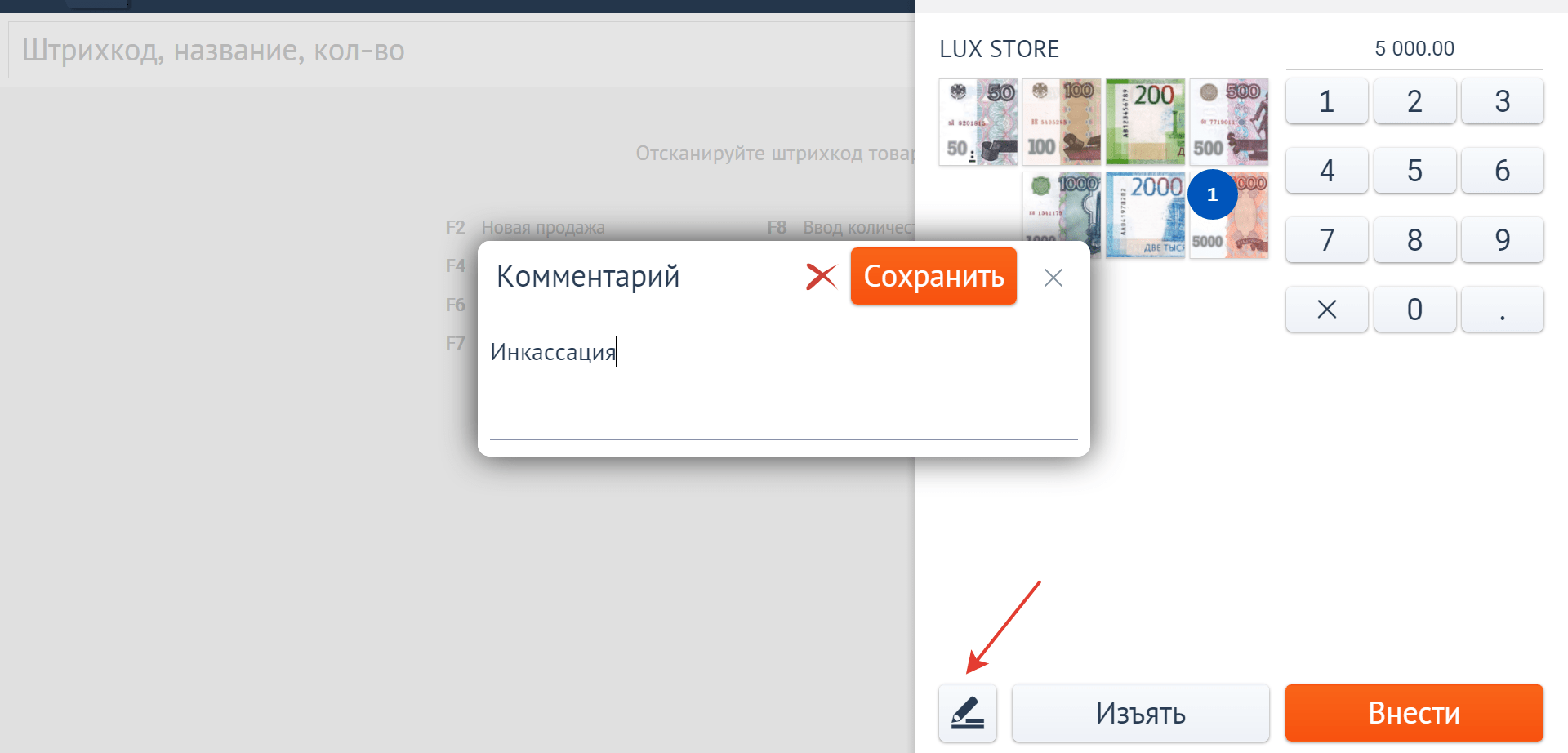Tap keypad digit 7
The height and width of the screenshot is (753, 1568).
pyautogui.click(x=1326, y=240)
